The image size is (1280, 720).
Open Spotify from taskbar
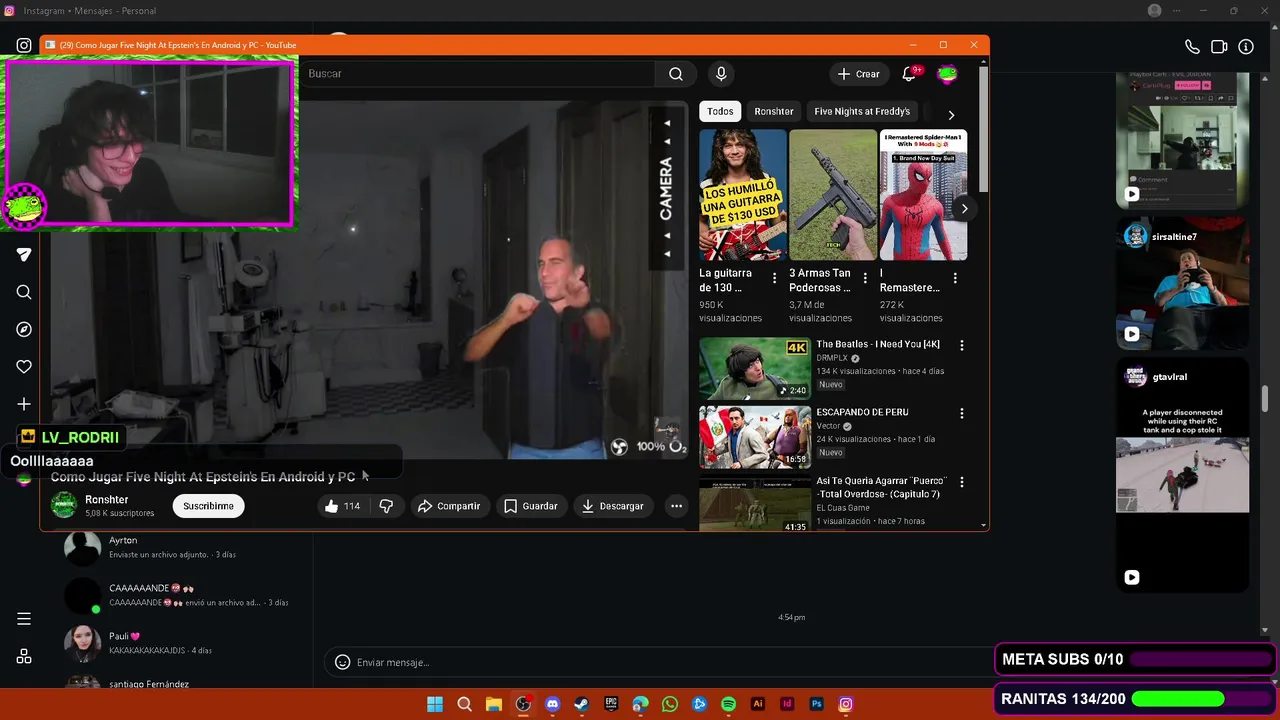pyautogui.click(x=728, y=704)
